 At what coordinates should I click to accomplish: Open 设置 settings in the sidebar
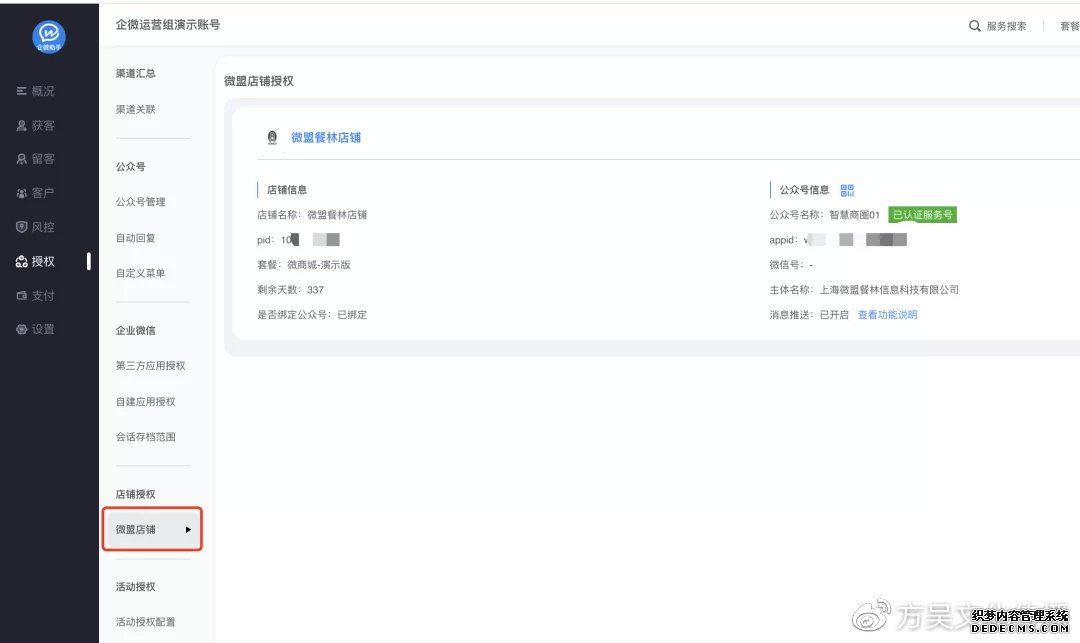pyautogui.click(x=36, y=329)
